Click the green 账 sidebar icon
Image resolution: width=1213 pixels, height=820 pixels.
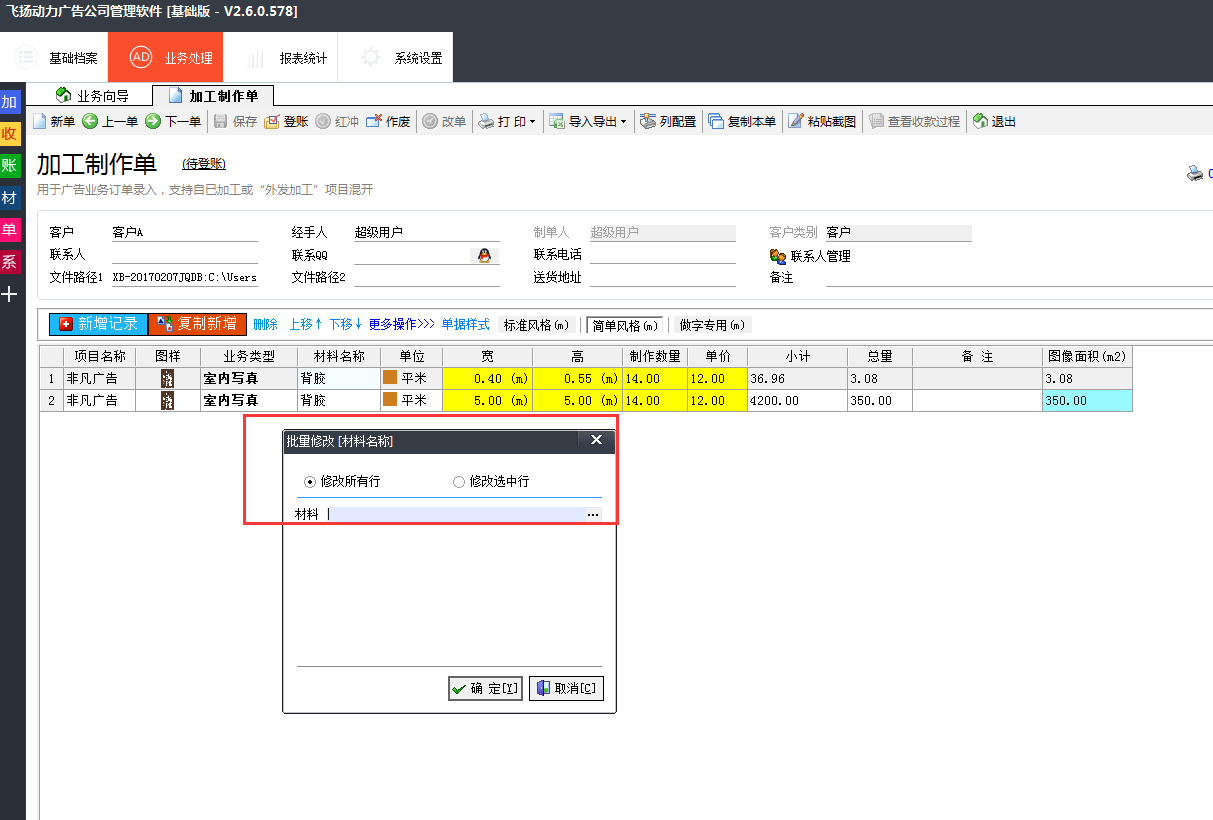click(10, 166)
